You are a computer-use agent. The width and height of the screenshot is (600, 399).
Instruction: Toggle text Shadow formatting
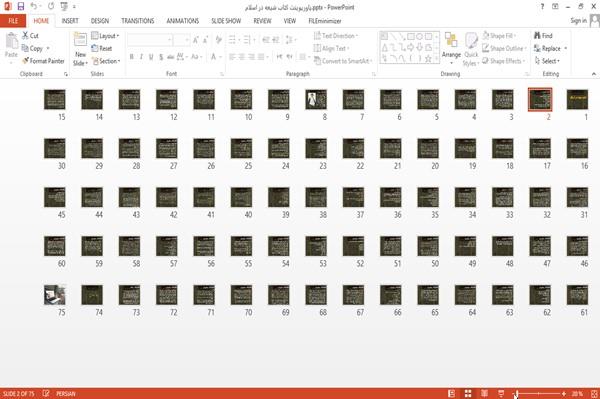tap(161, 57)
